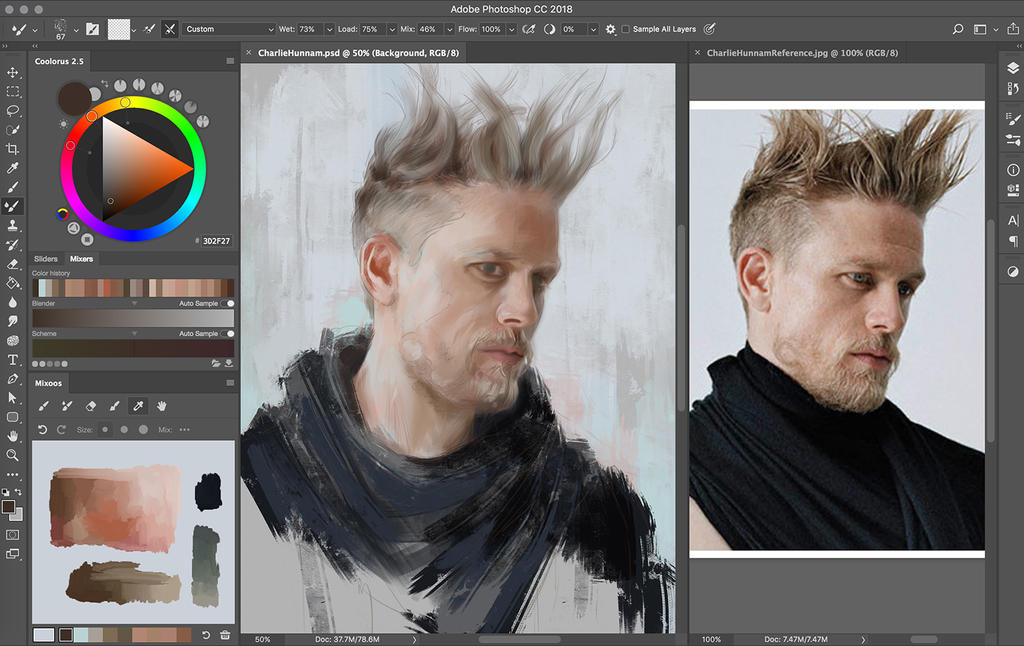Clear the Mixoos canvas with the trash icon
The image size is (1024, 646).
225,635
